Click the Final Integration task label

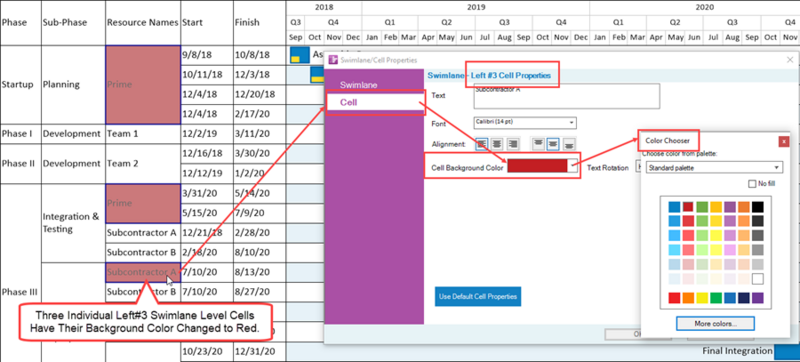pos(737,351)
